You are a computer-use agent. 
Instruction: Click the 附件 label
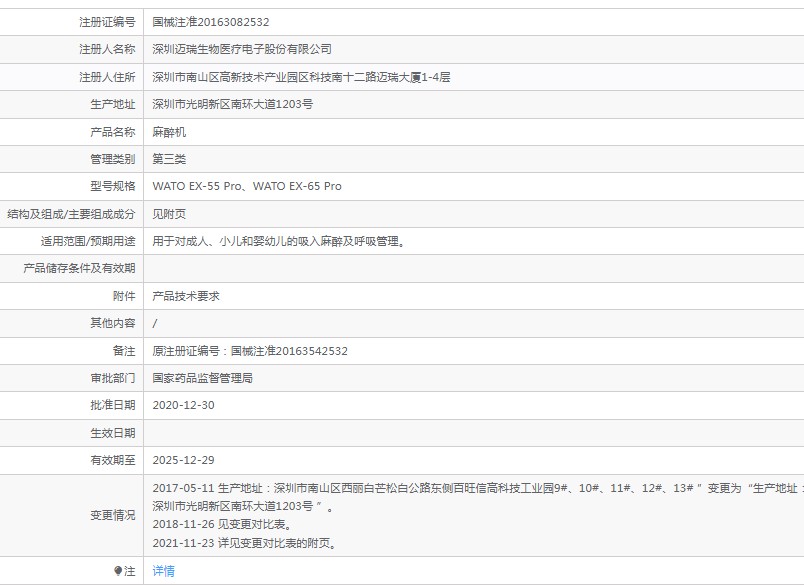click(124, 296)
